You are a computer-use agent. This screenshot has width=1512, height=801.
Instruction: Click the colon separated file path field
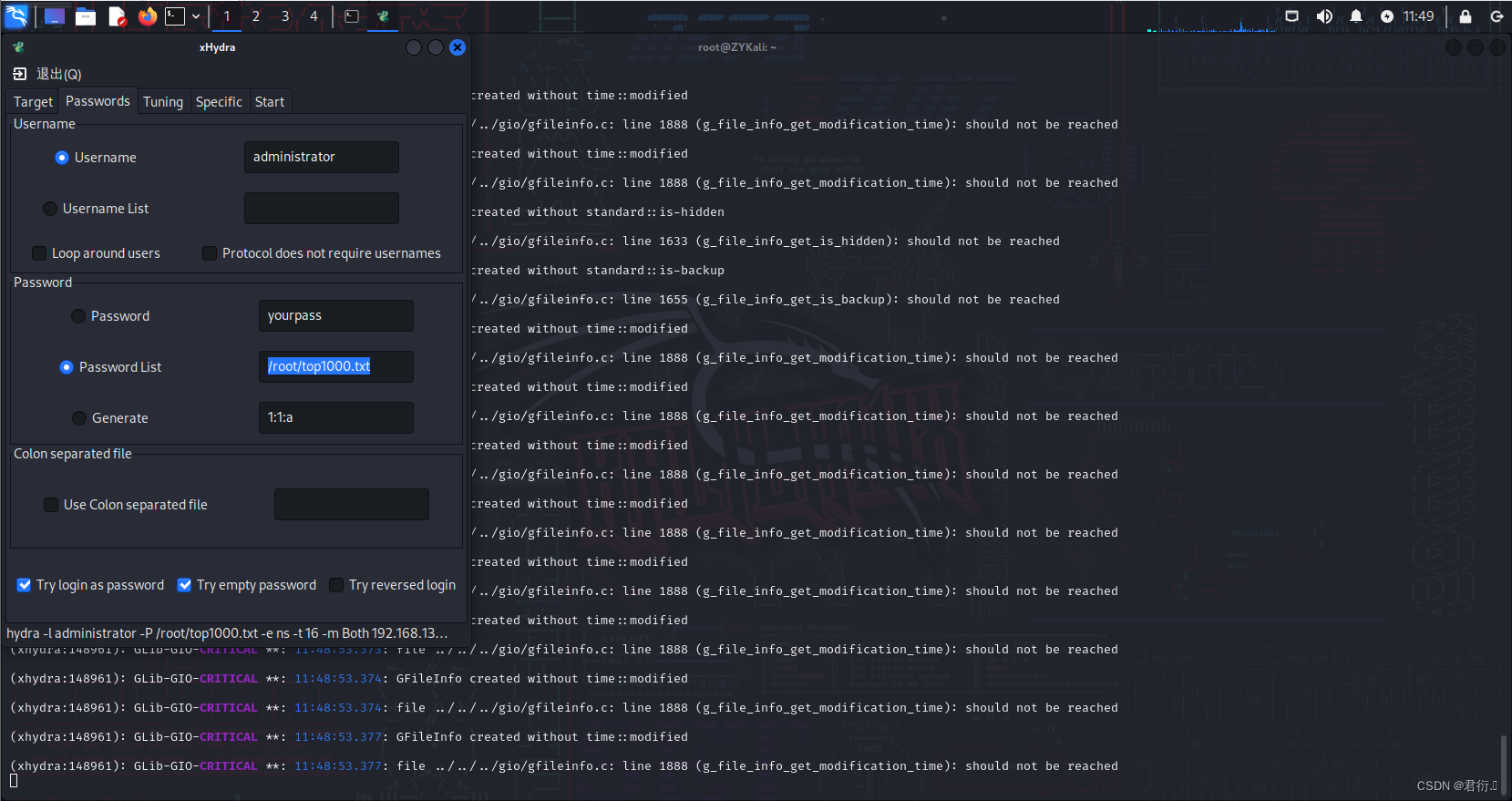[x=352, y=504]
